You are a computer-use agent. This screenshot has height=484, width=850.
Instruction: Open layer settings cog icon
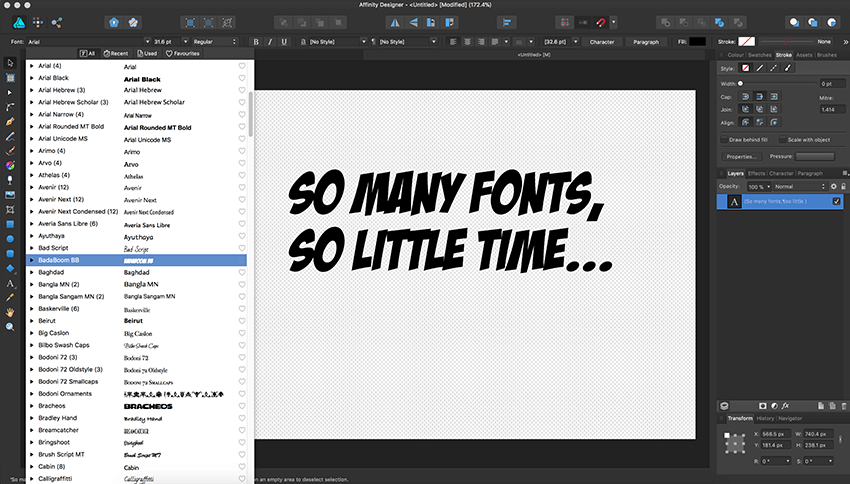833,187
